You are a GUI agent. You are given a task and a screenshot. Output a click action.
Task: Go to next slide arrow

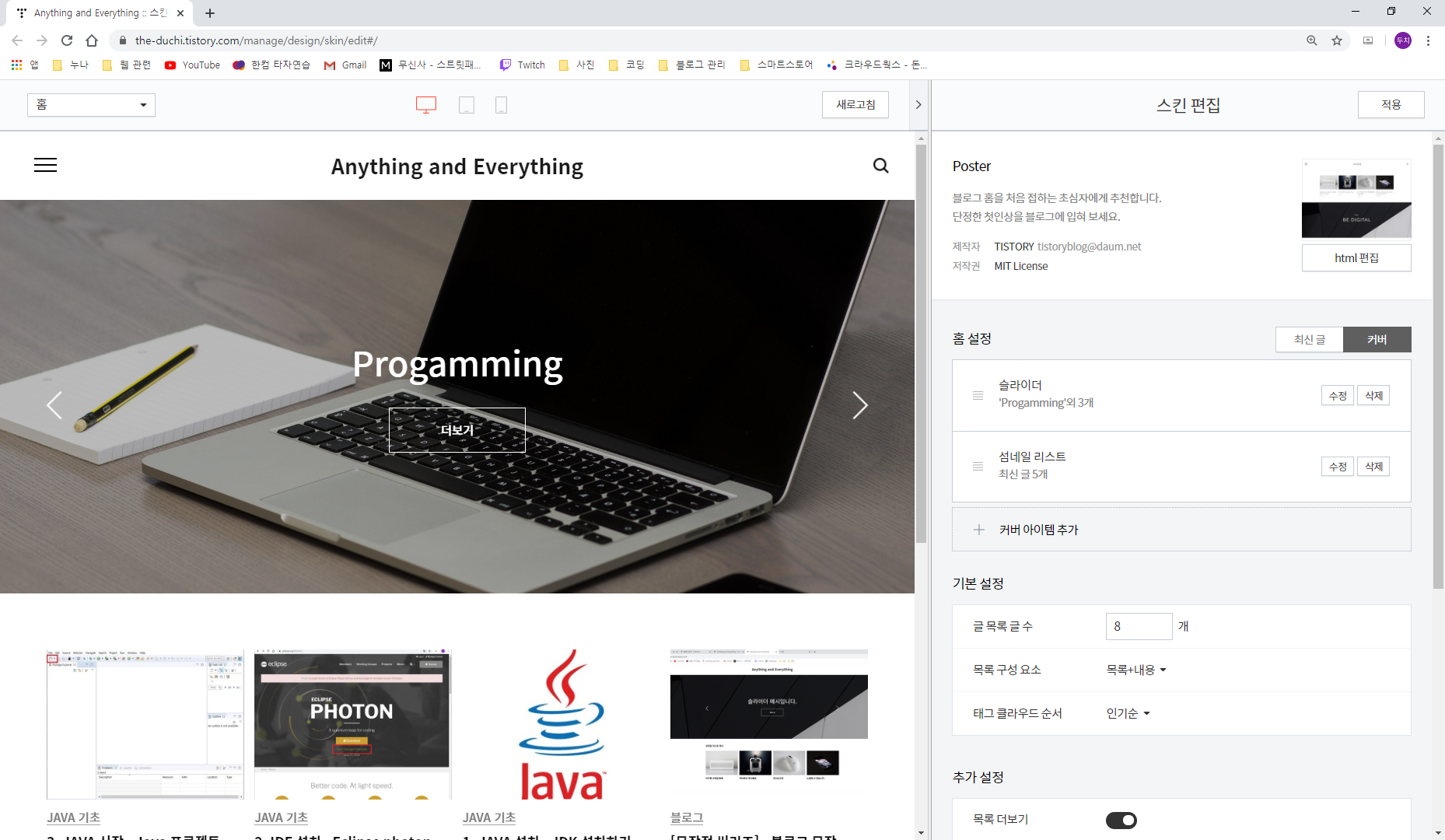pos(859,405)
